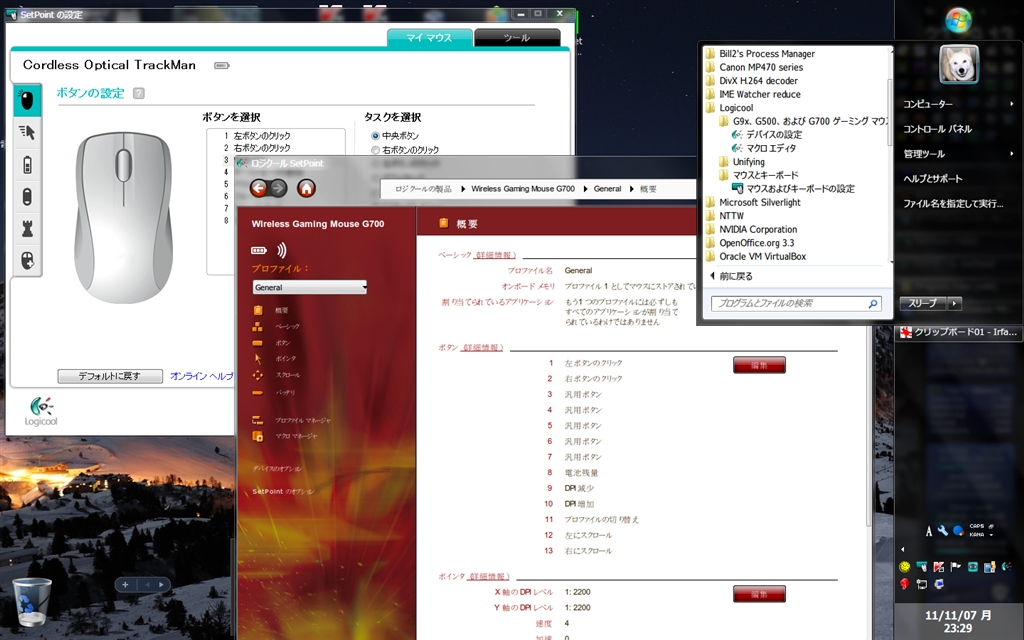Screen dimensions: 1024x640
Task: Click the battery indicator next to Cordless Optical TrackMan
Action: pyautogui.click(x=222, y=65)
